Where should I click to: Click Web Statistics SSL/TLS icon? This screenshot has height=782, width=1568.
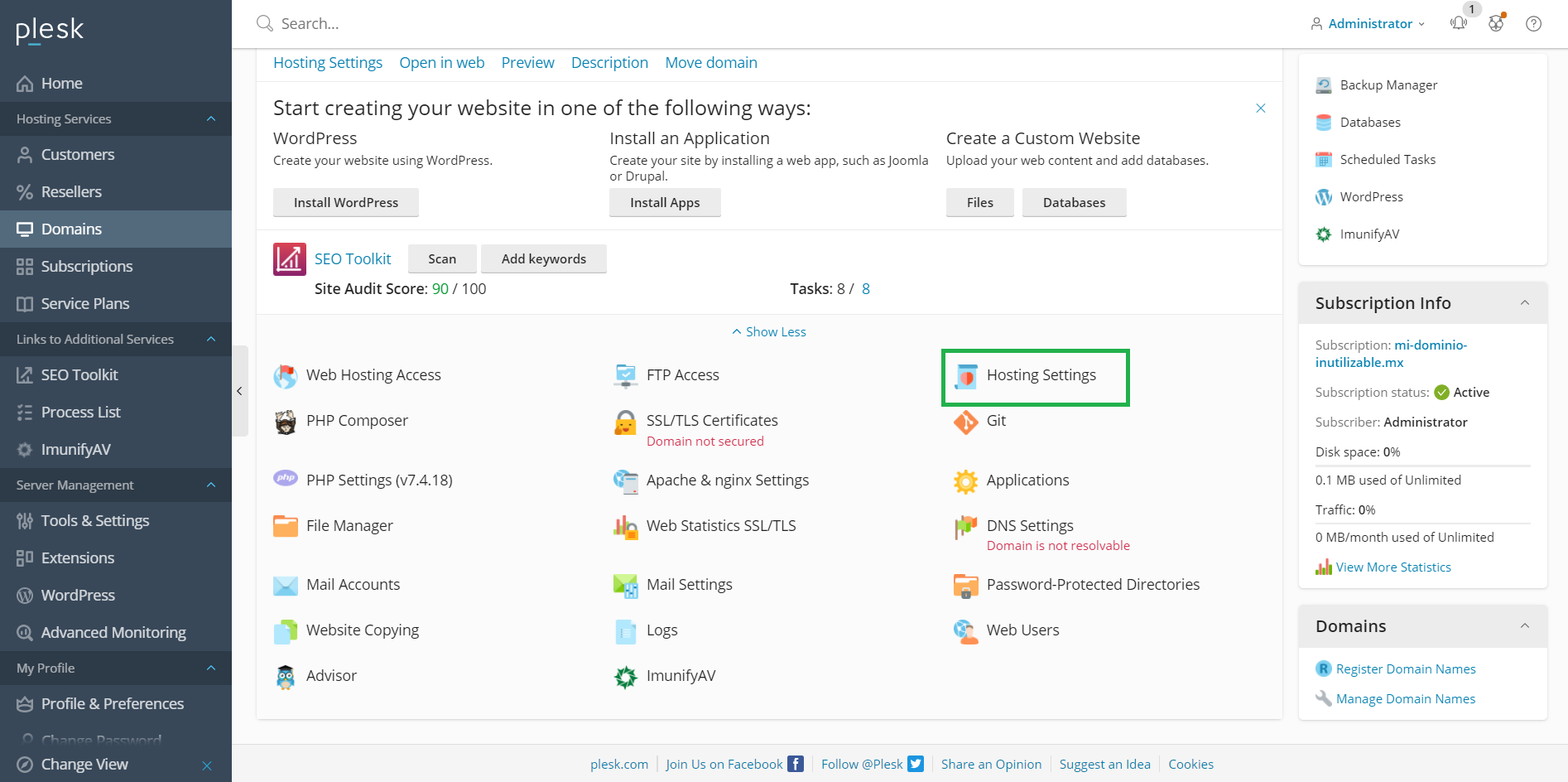(x=626, y=527)
